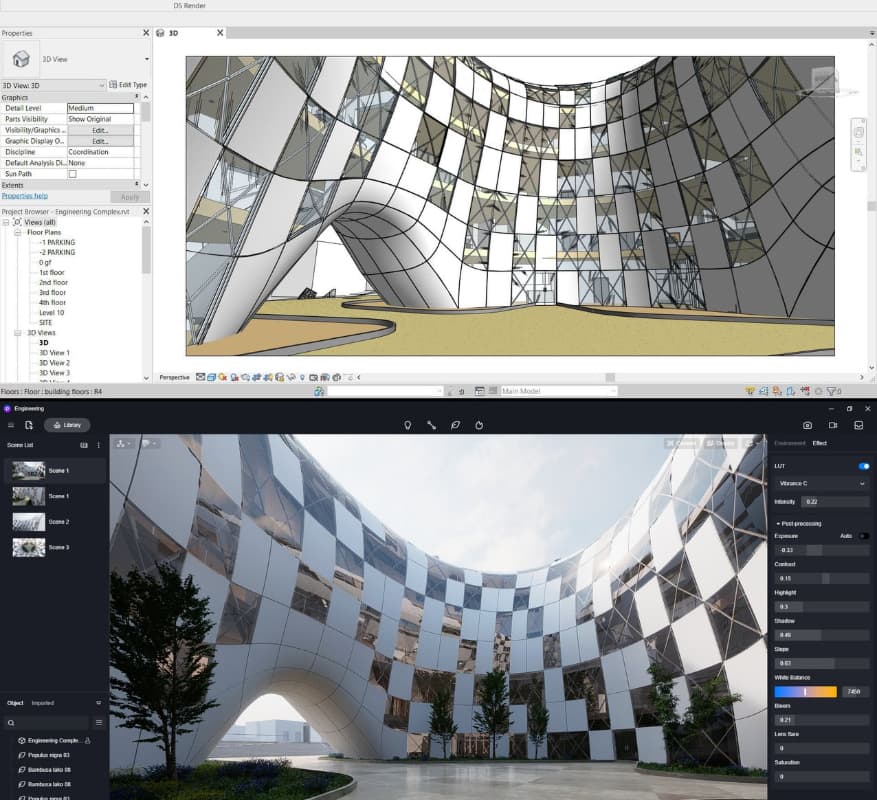Click the White Balance color gradient slider
This screenshot has height=800, width=877.
tap(805, 691)
